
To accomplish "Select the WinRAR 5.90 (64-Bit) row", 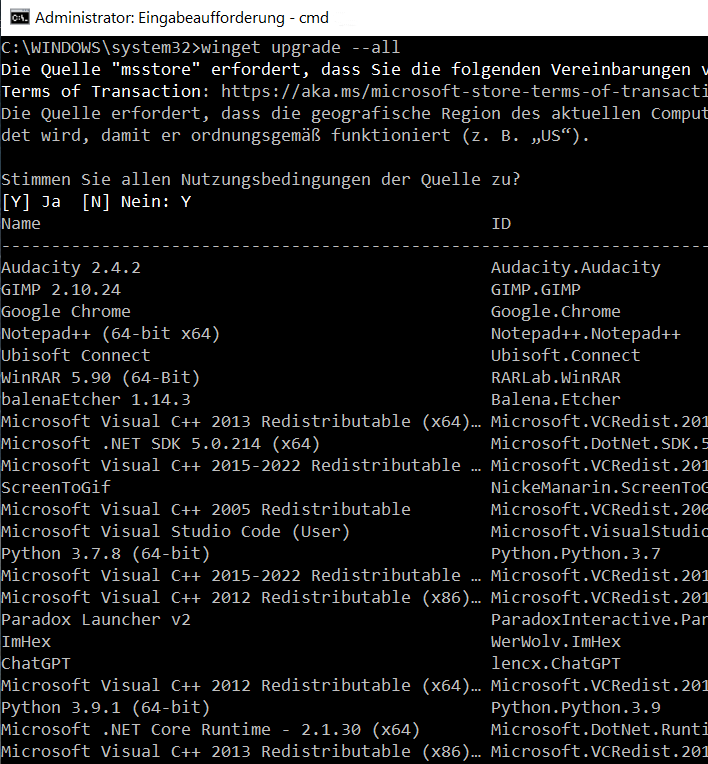I will tap(354, 378).
